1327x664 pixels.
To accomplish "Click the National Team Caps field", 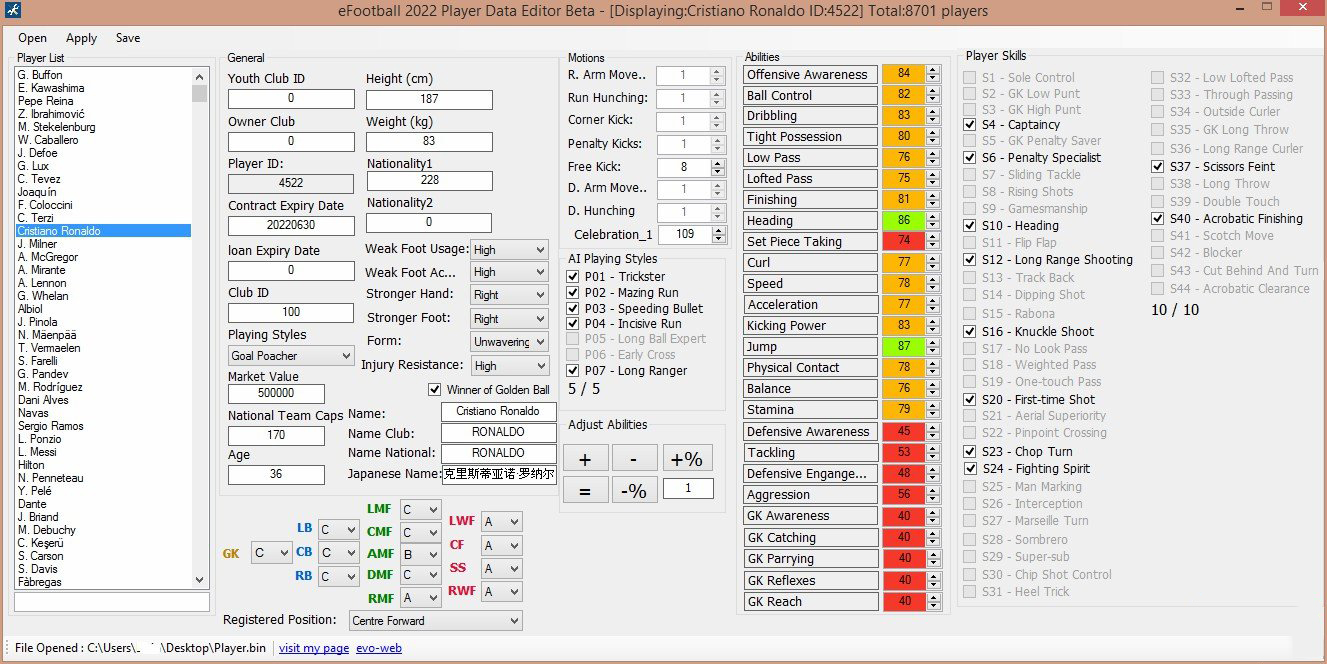I will click(276, 436).
